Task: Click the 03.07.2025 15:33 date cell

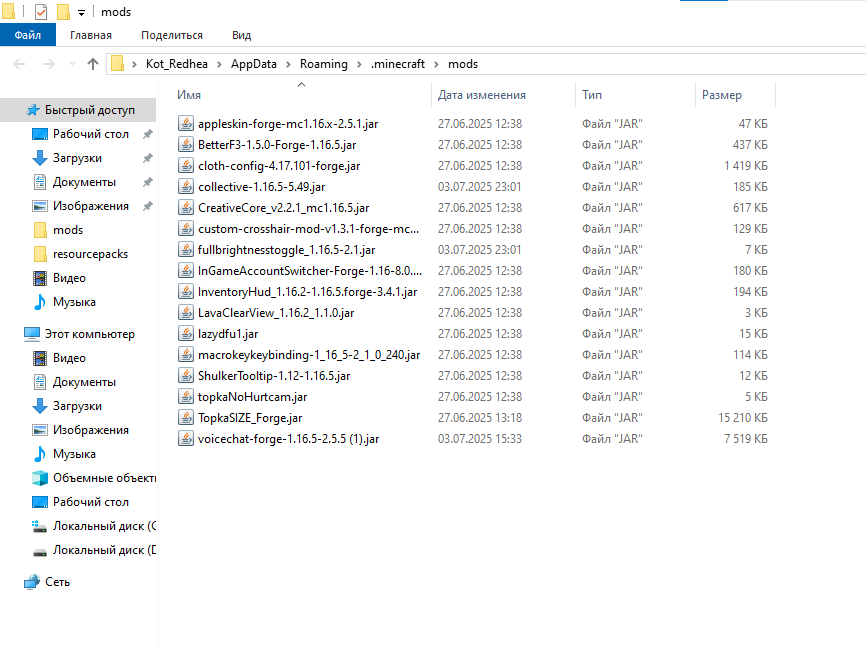Action: coord(479,439)
